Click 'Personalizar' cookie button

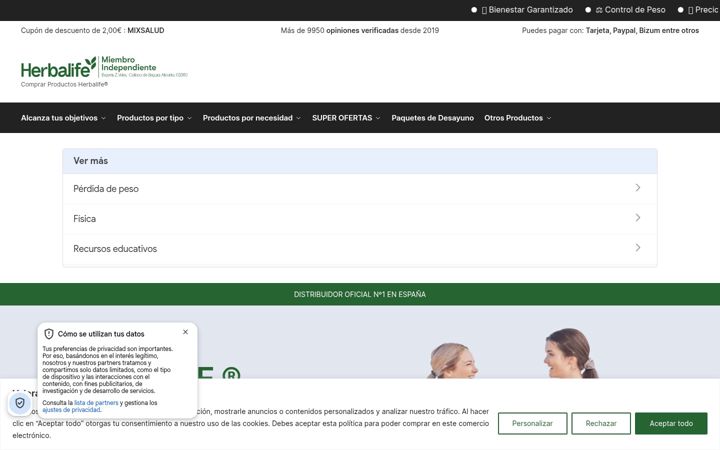pos(532,423)
